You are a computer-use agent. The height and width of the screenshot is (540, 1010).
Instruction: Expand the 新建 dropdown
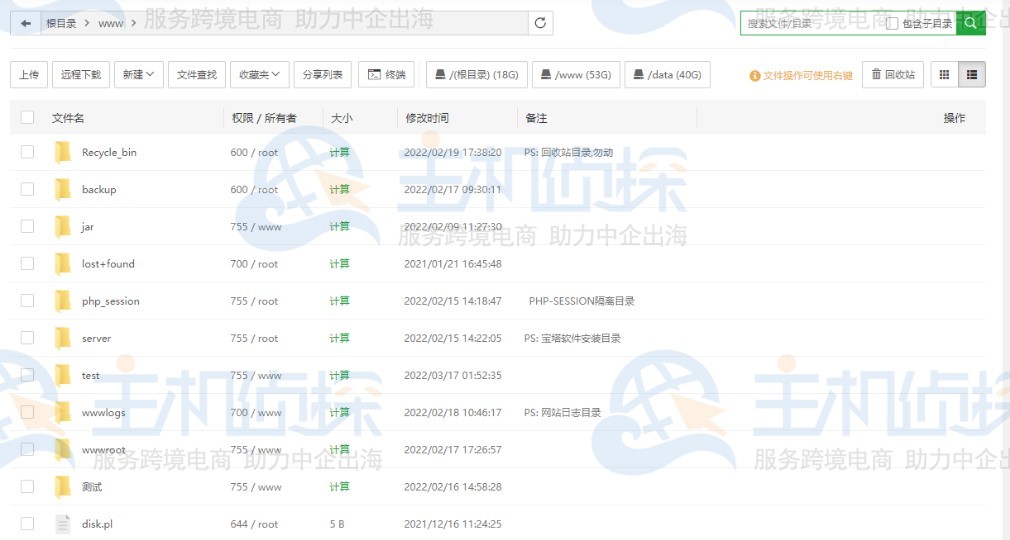[x=138, y=74]
